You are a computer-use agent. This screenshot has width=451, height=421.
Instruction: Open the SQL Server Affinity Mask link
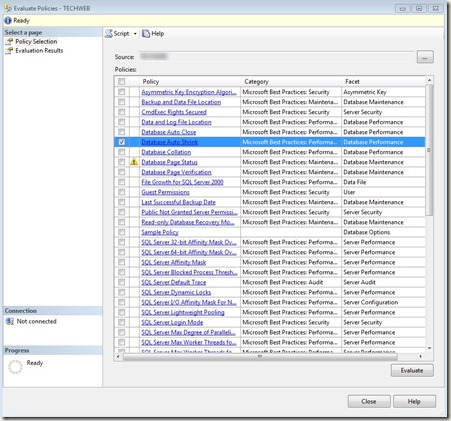click(174, 262)
